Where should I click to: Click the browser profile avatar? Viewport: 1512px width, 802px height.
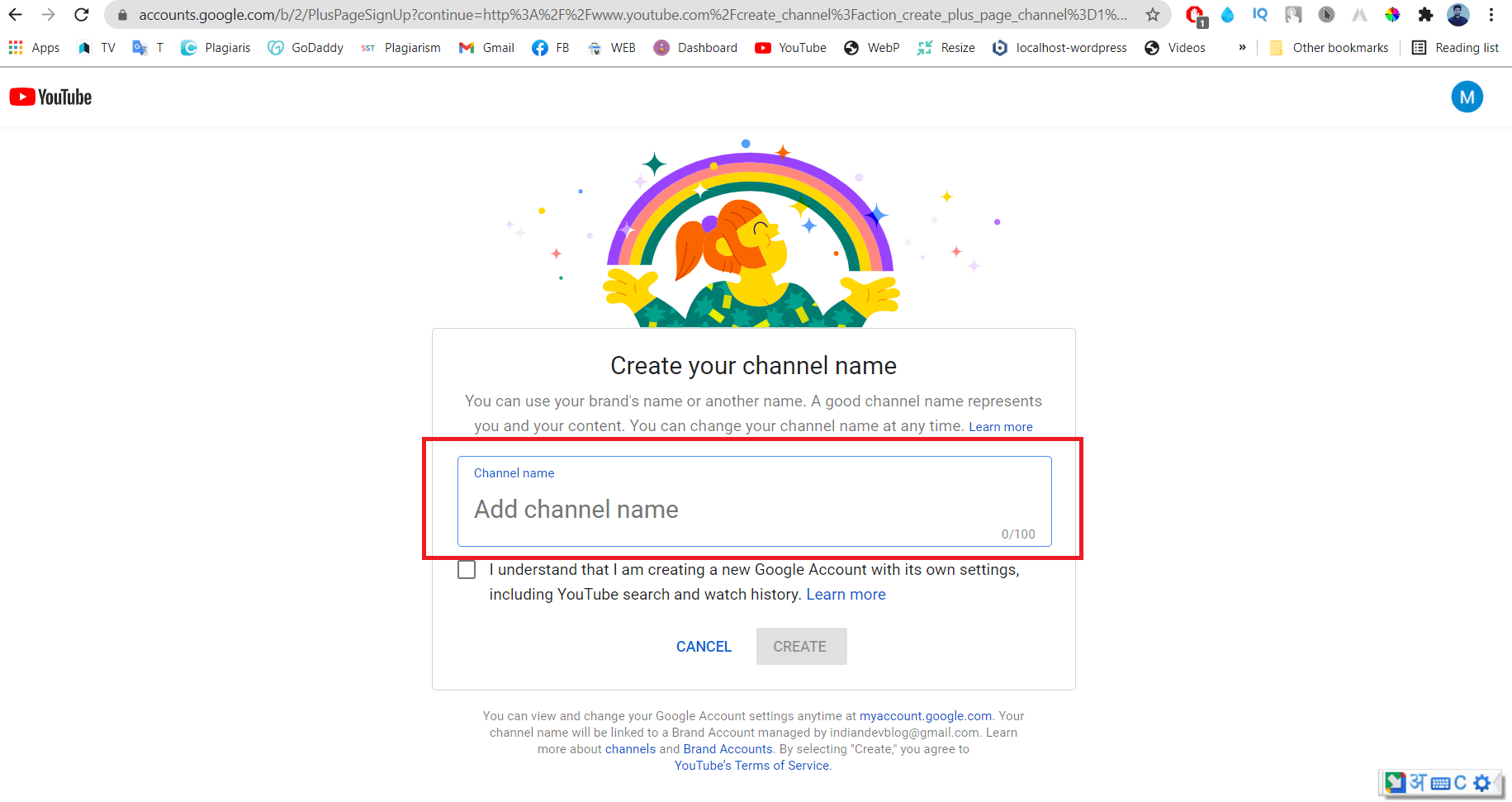1459,14
